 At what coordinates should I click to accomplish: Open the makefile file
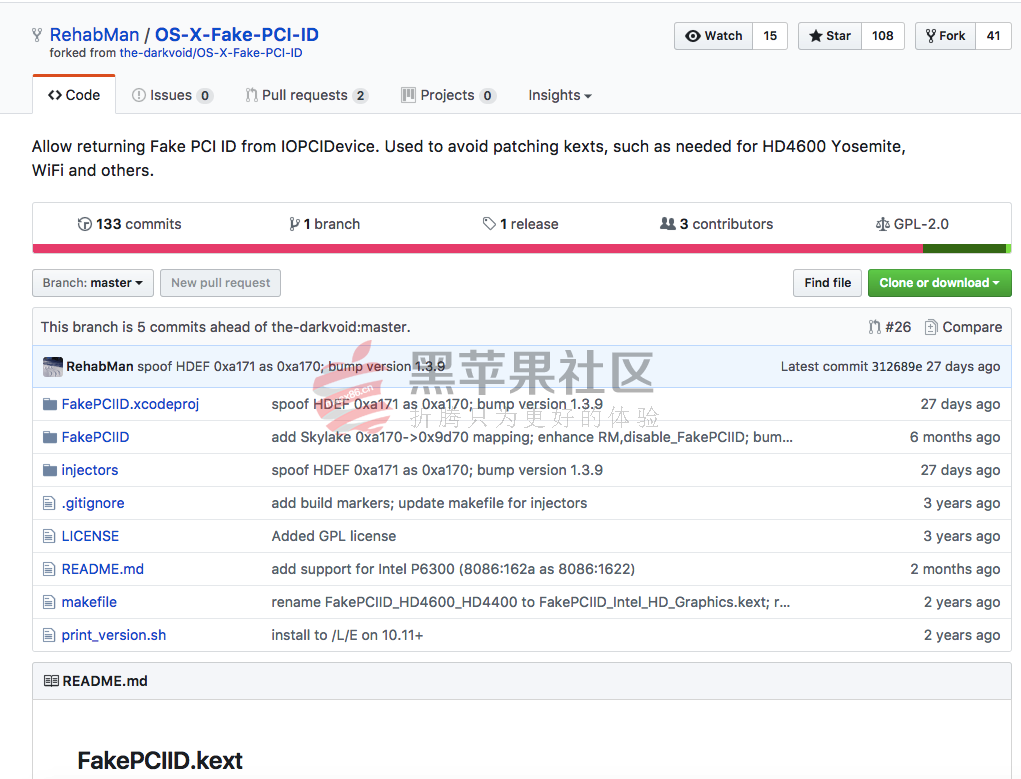coord(89,602)
